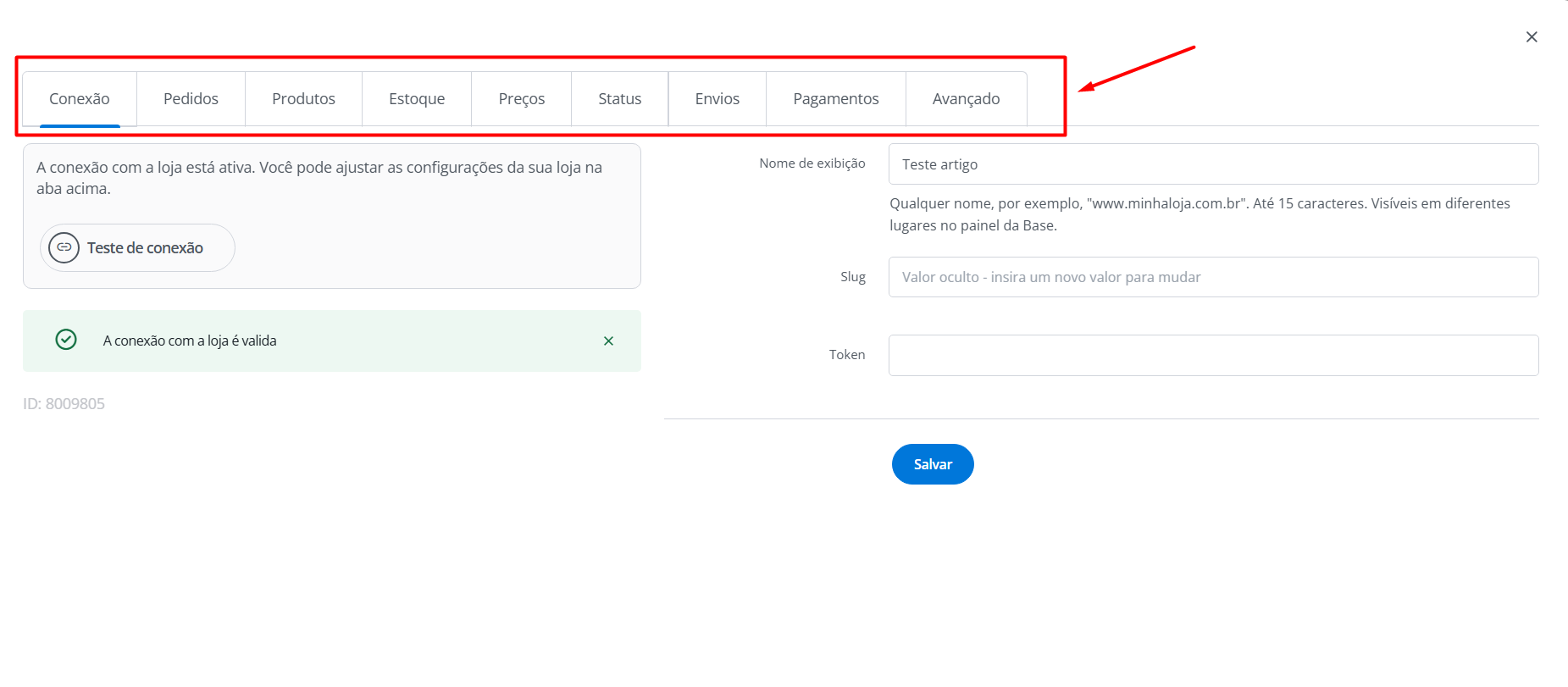
Task: Select the Estoque tab
Action: point(417,99)
